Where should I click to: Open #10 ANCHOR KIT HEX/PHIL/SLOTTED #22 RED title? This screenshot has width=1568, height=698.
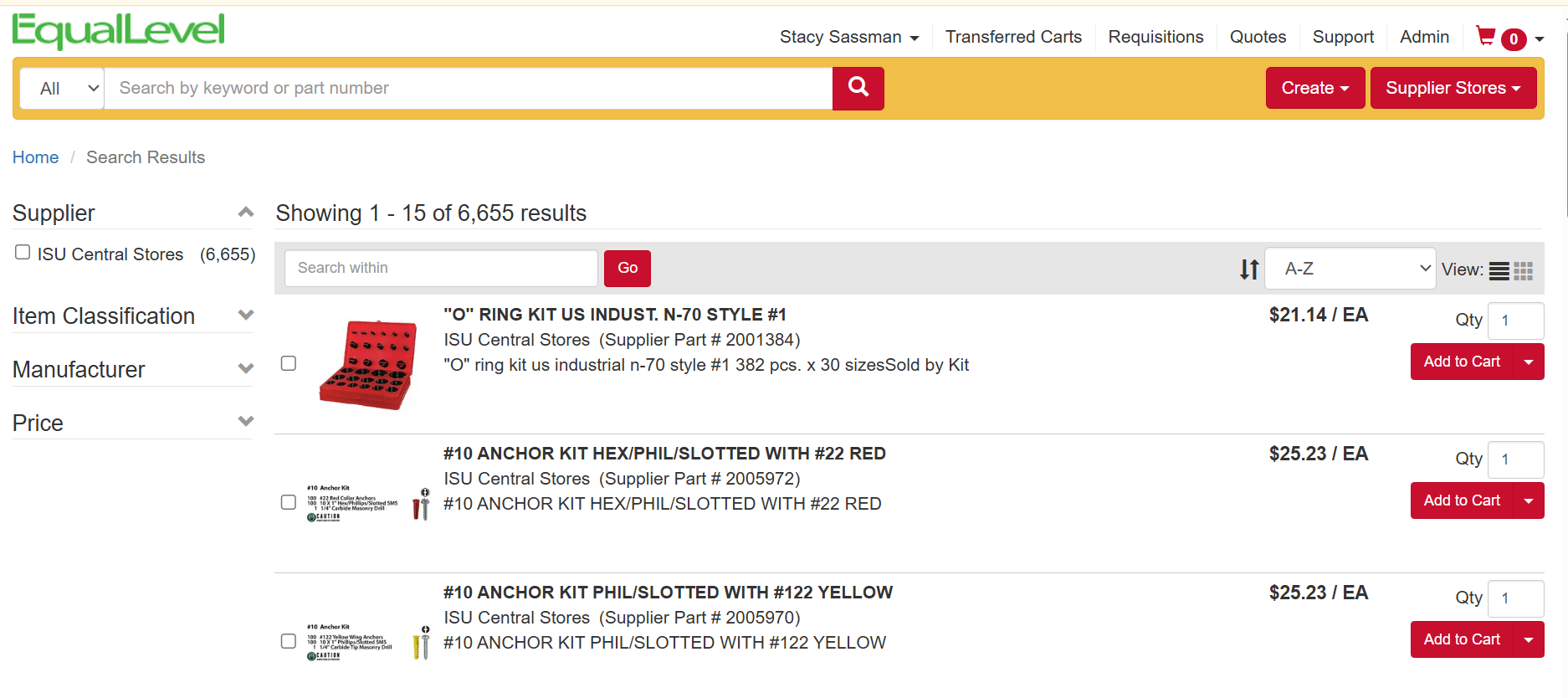664,454
